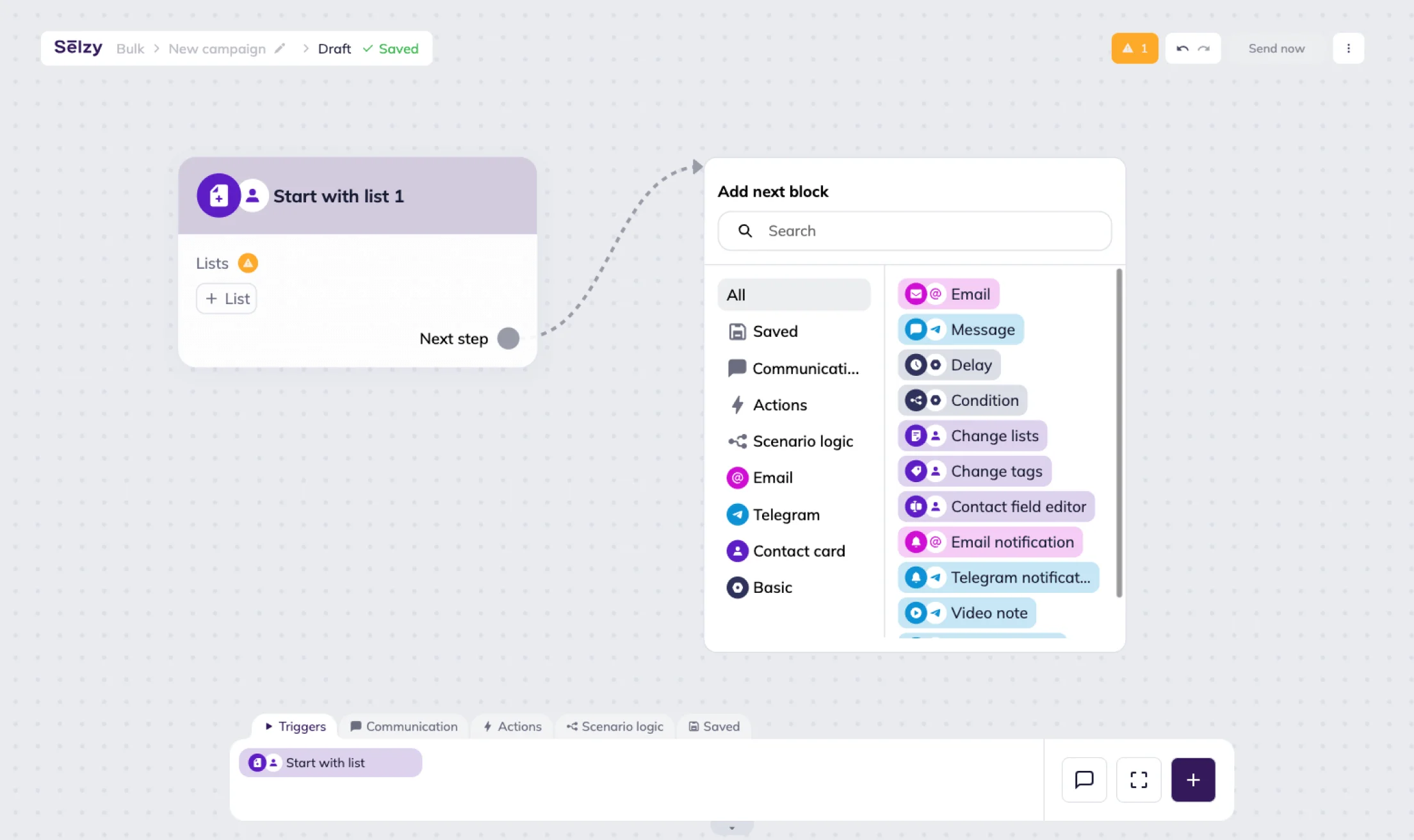Click the Draft status label
Image resolution: width=1414 pixels, height=840 pixels.
click(334, 49)
